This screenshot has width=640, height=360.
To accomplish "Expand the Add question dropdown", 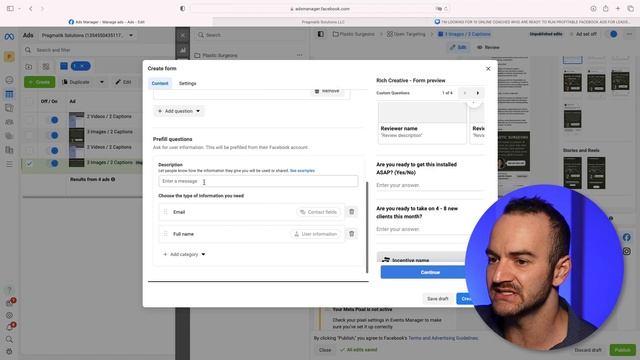I will click(x=179, y=111).
